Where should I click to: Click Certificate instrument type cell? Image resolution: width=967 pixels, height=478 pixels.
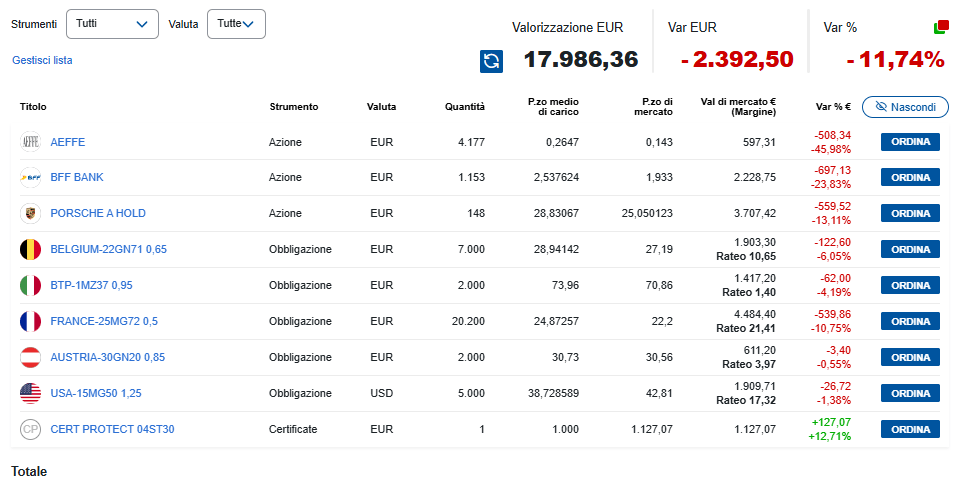click(x=293, y=429)
